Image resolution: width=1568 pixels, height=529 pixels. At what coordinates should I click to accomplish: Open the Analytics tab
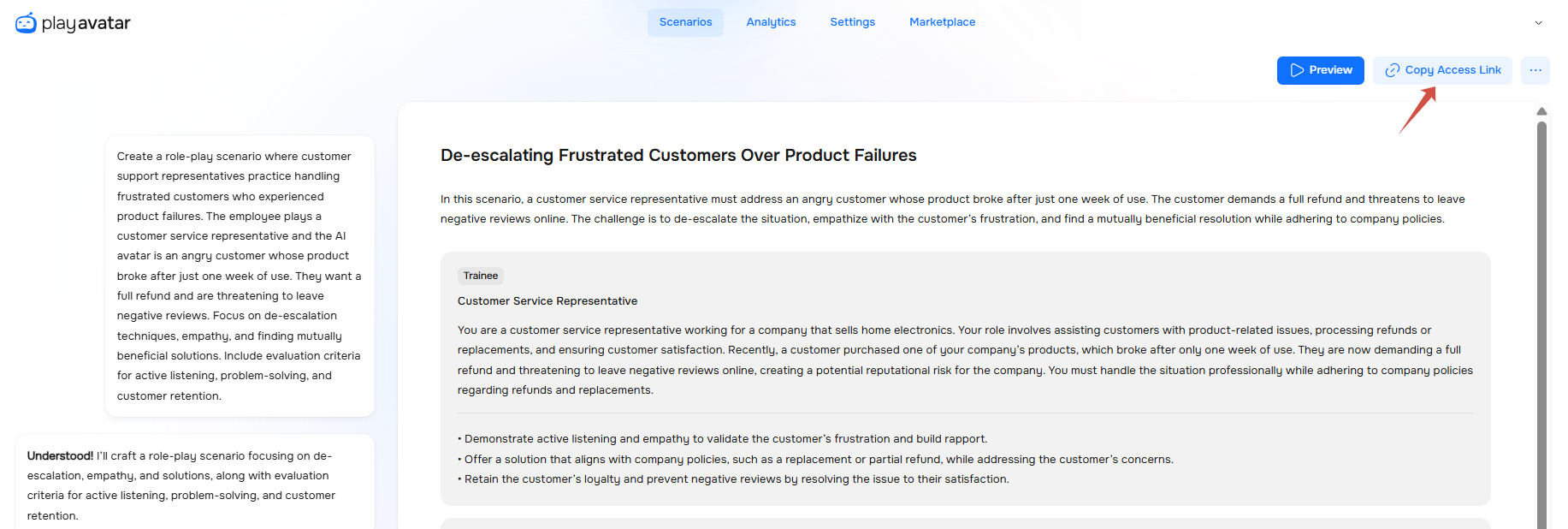pyautogui.click(x=771, y=22)
